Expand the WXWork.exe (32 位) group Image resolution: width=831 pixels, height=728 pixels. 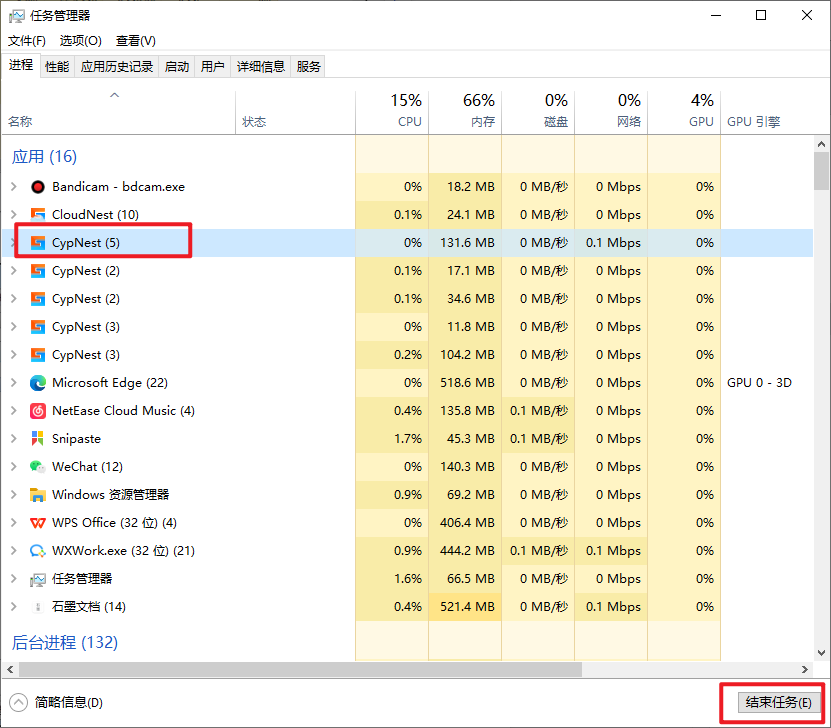14,551
